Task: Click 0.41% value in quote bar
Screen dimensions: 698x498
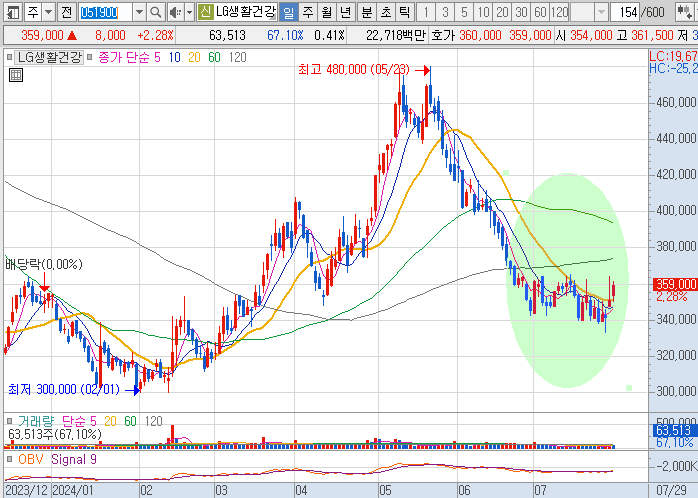Action: 329,35
